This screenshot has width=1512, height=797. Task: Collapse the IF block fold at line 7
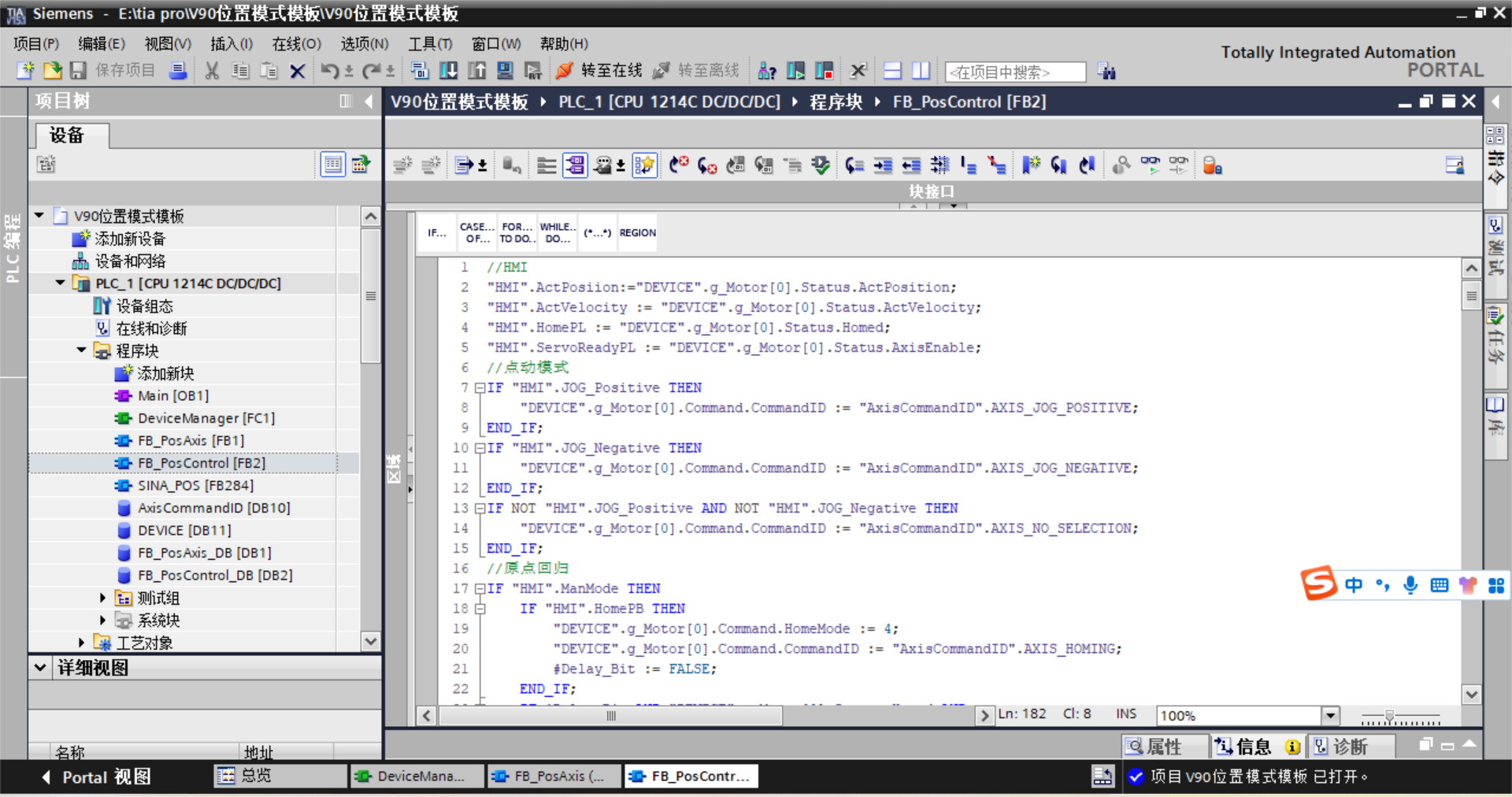coord(480,387)
